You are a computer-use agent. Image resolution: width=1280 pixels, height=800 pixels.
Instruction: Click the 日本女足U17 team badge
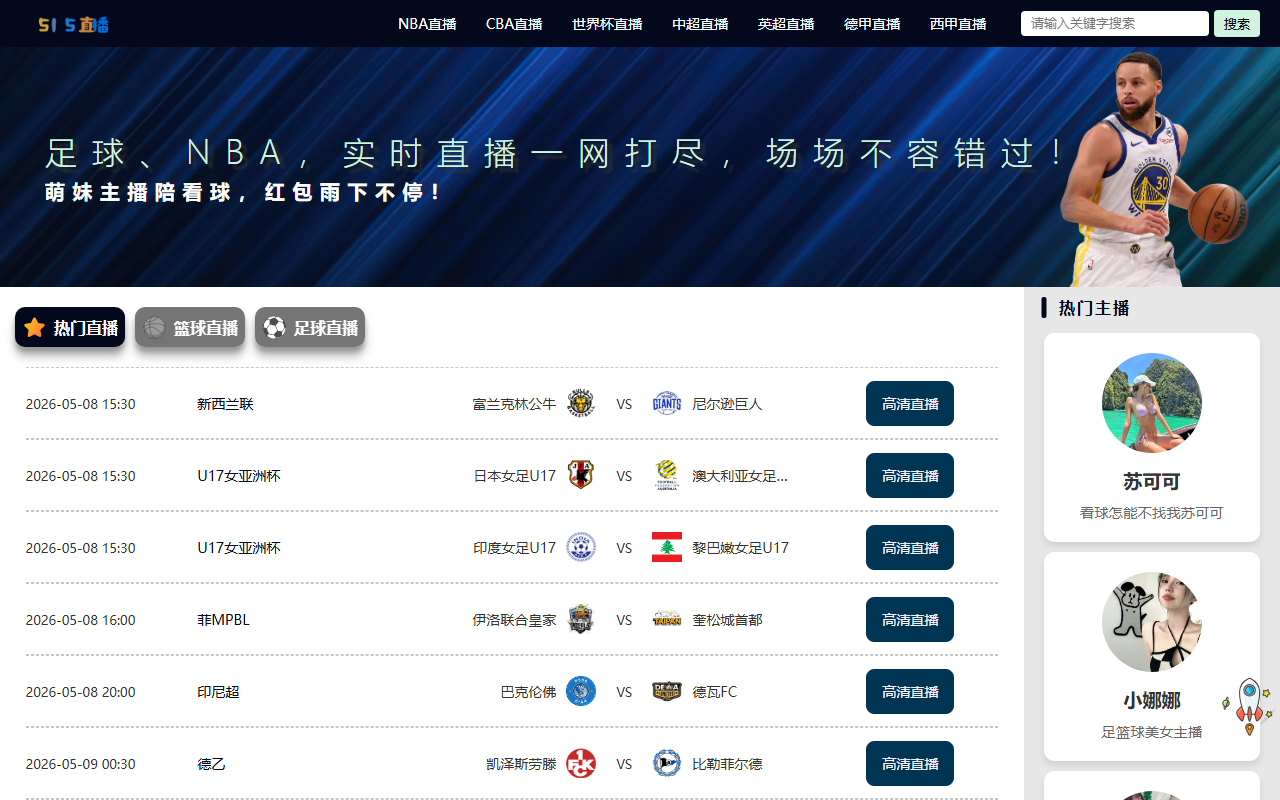coord(581,475)
